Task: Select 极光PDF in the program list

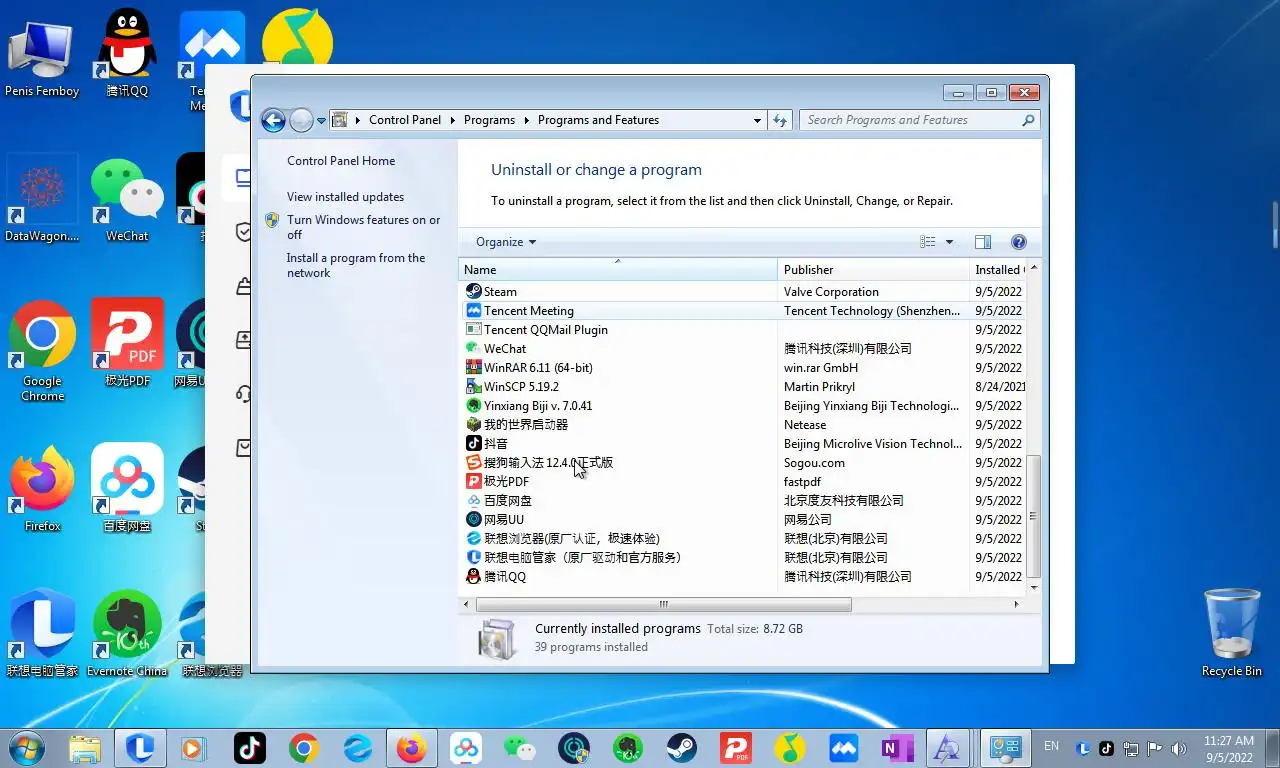Action: point(743,482)
